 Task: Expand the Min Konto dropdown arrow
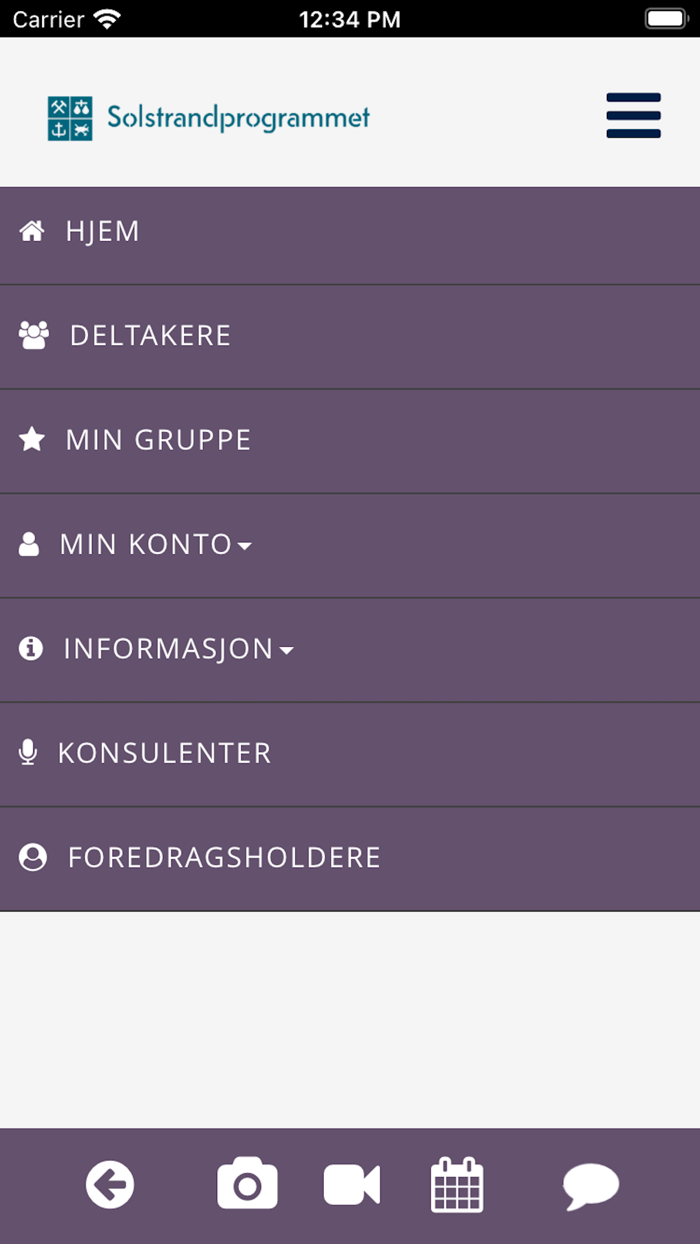244,546
